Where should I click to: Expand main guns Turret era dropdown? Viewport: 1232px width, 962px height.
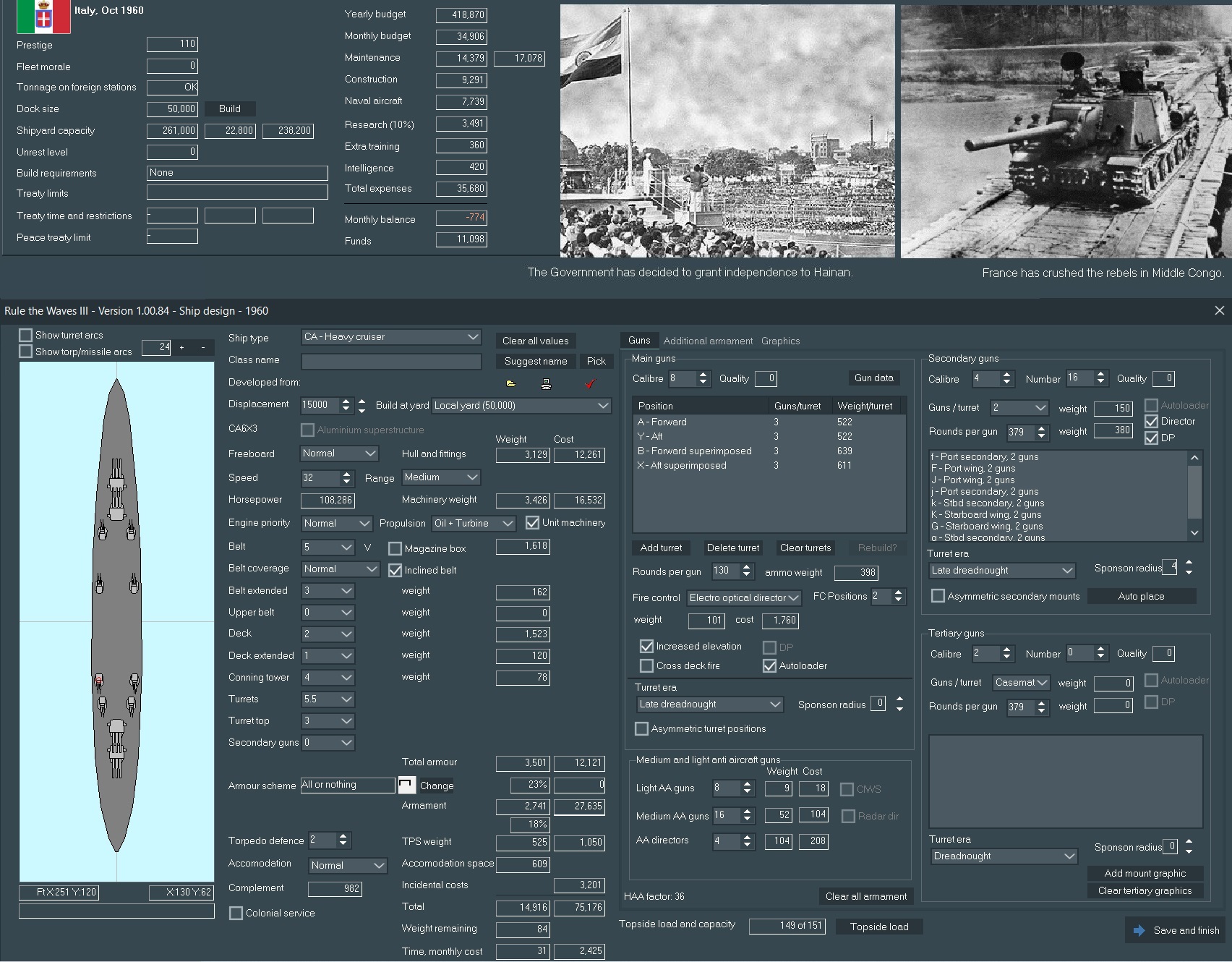(710, 705)
